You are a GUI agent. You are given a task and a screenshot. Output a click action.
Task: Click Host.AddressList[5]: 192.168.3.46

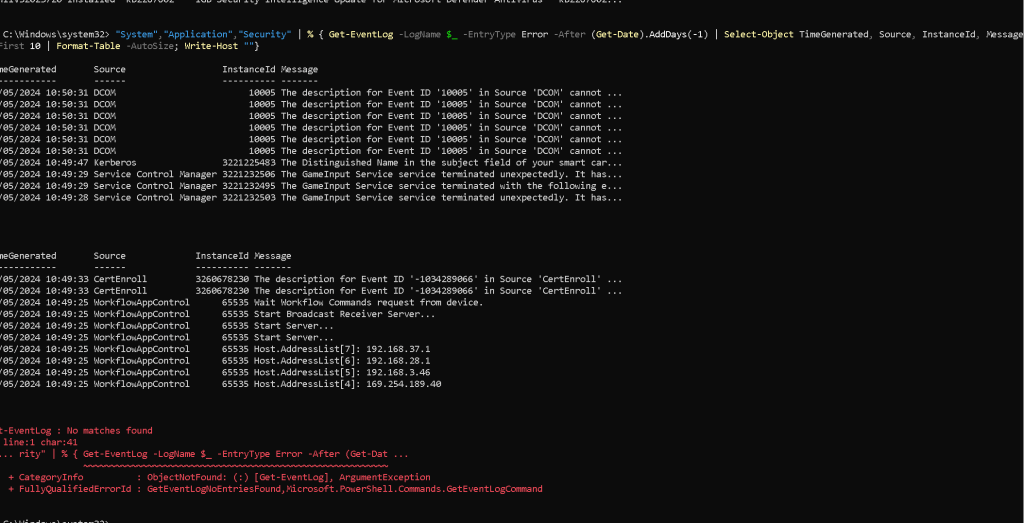342,373
